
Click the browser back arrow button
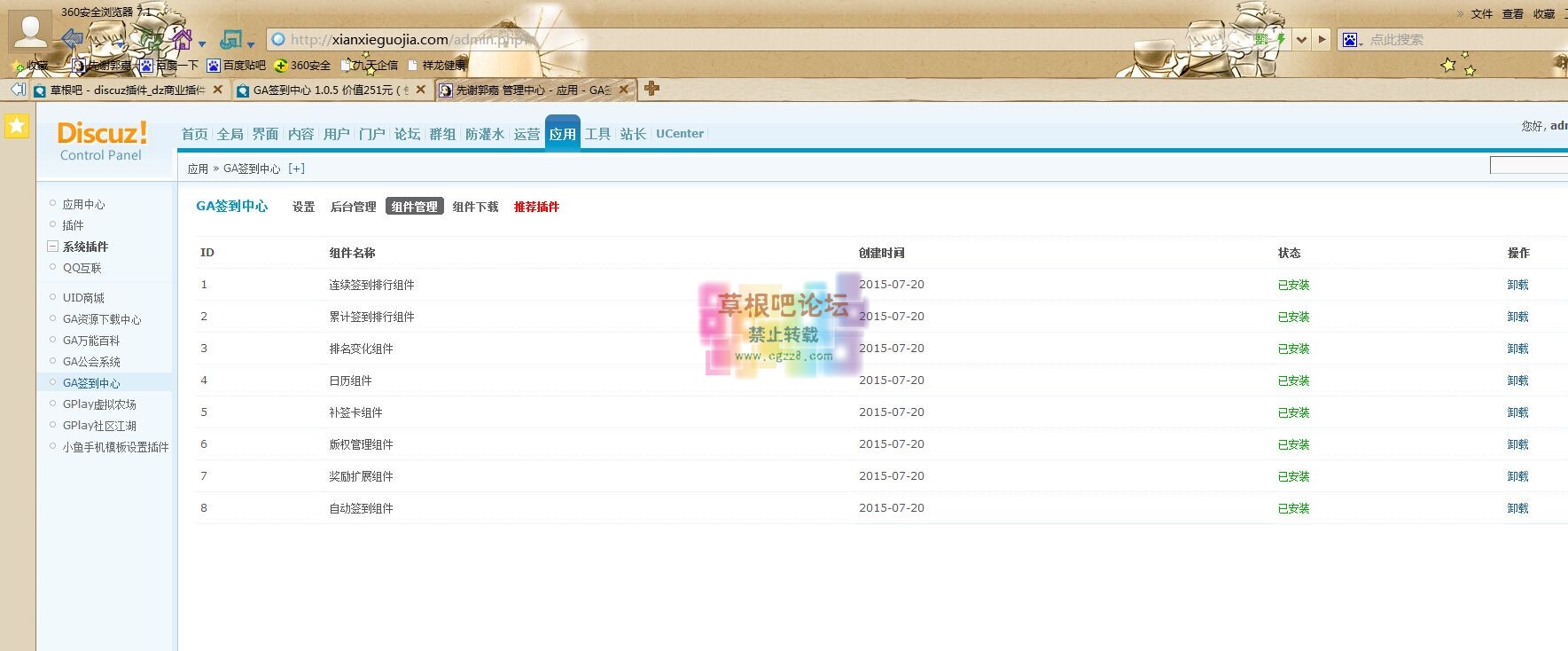pos(73,39)
